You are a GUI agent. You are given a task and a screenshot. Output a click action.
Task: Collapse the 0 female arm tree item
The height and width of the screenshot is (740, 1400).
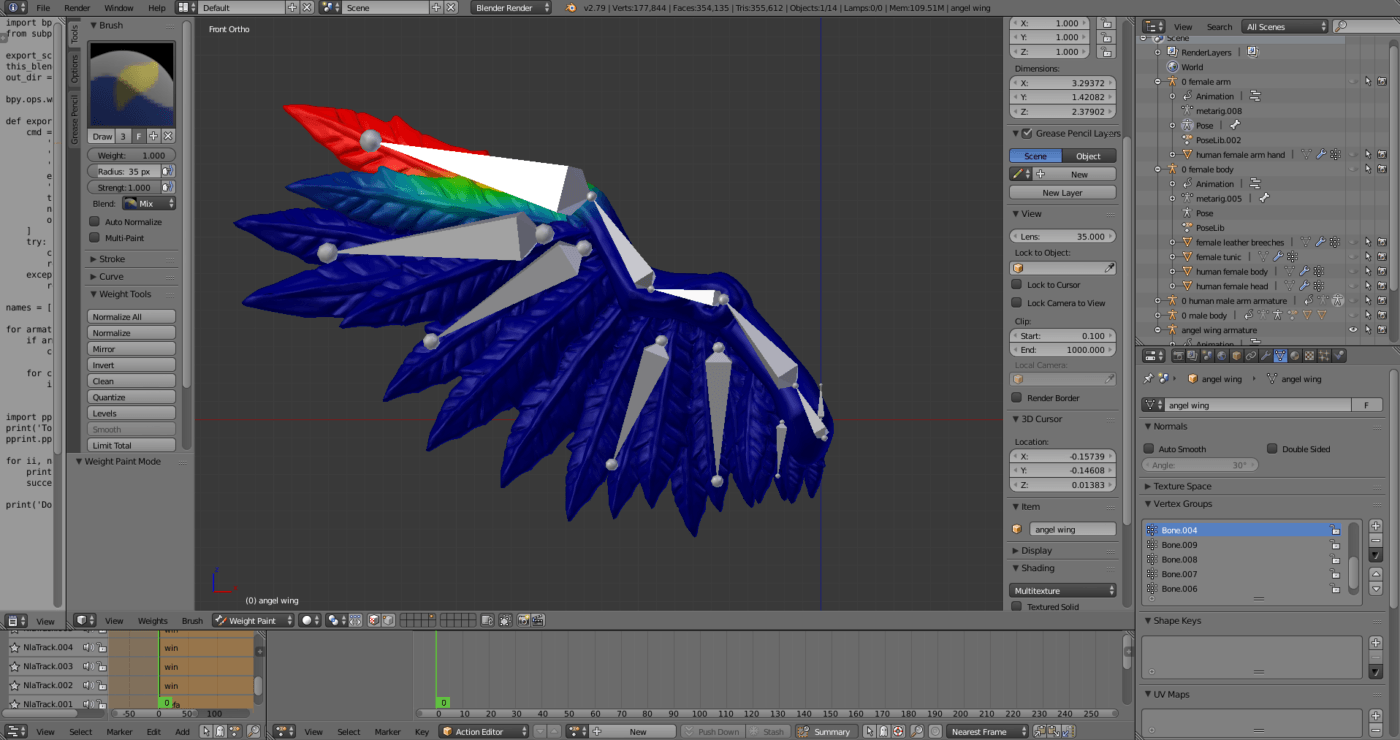(1158, 82)
